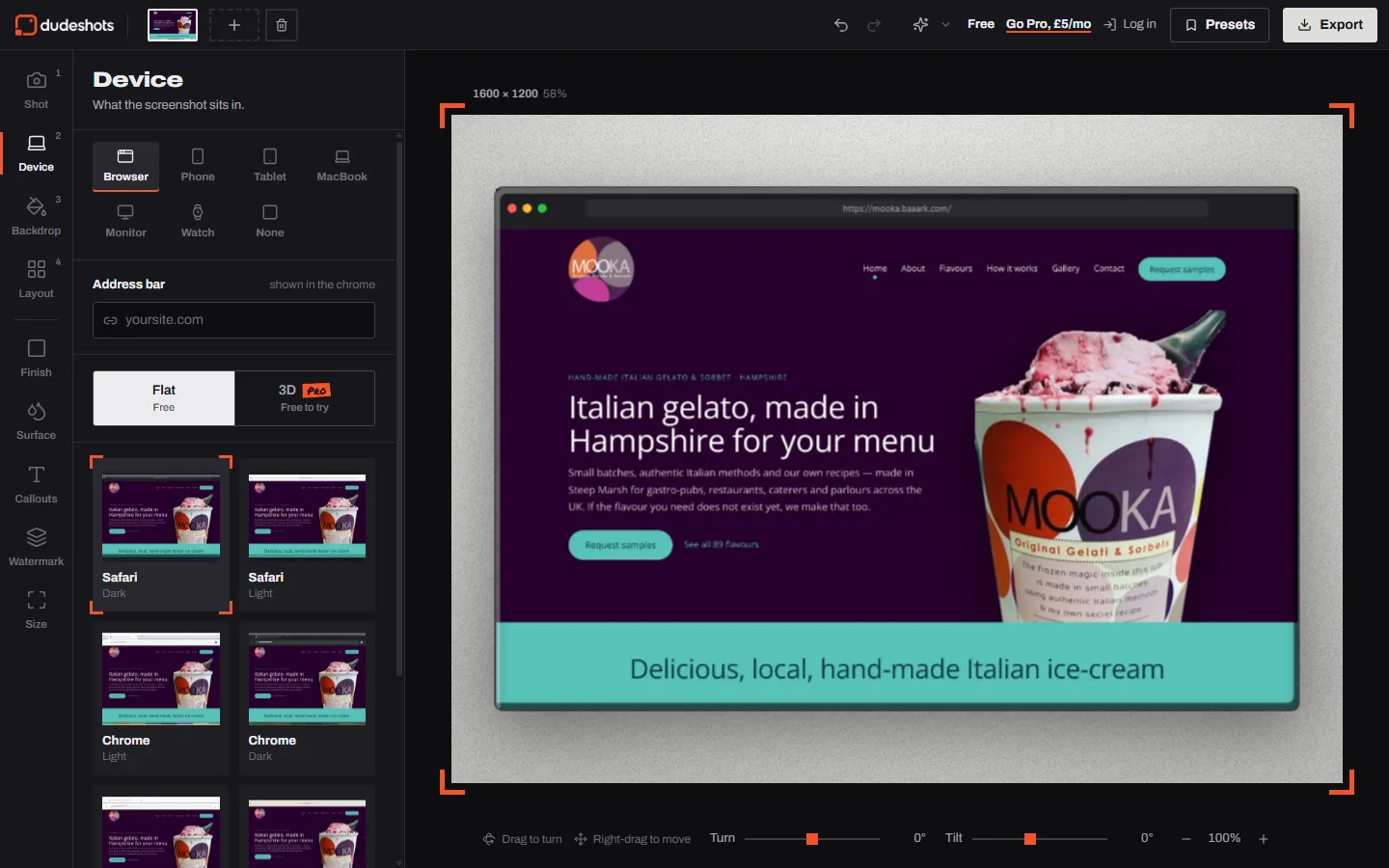Click the device panel scrollbar
This screenshot has width=1389, height=868.
(399, 409)
